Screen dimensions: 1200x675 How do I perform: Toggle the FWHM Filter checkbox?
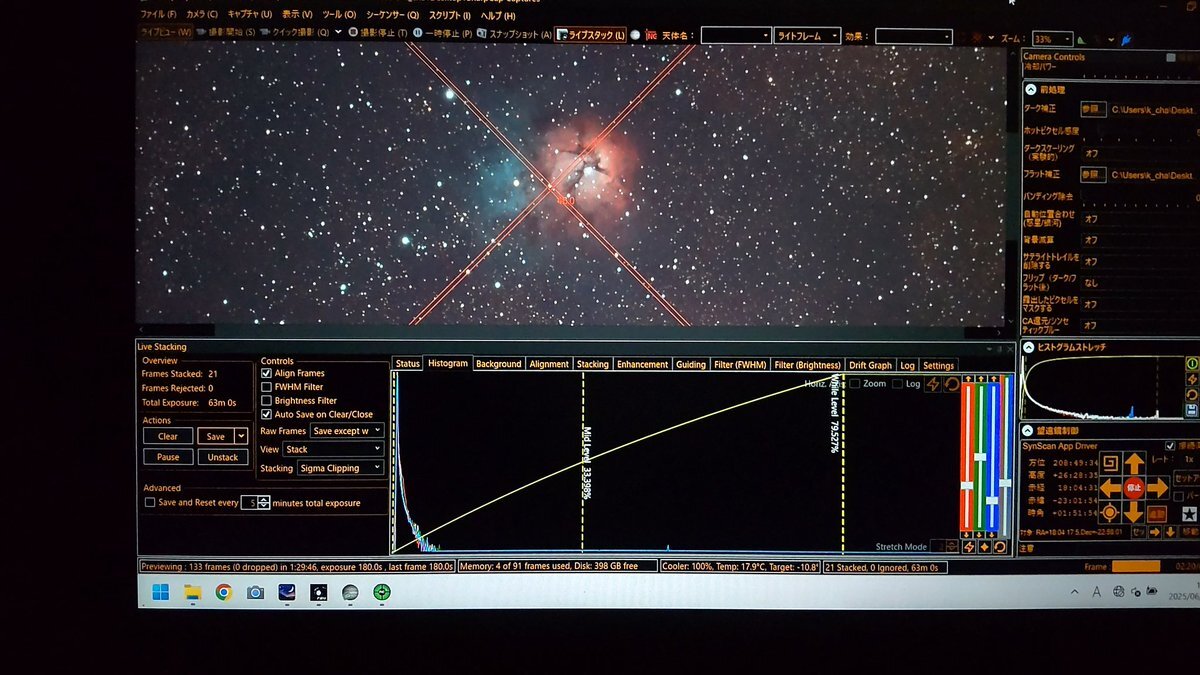[266, 387]
